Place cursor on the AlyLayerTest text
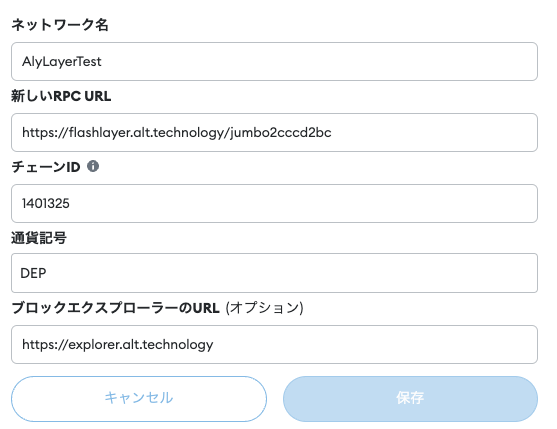557x429 pixels. pos(62,61)
